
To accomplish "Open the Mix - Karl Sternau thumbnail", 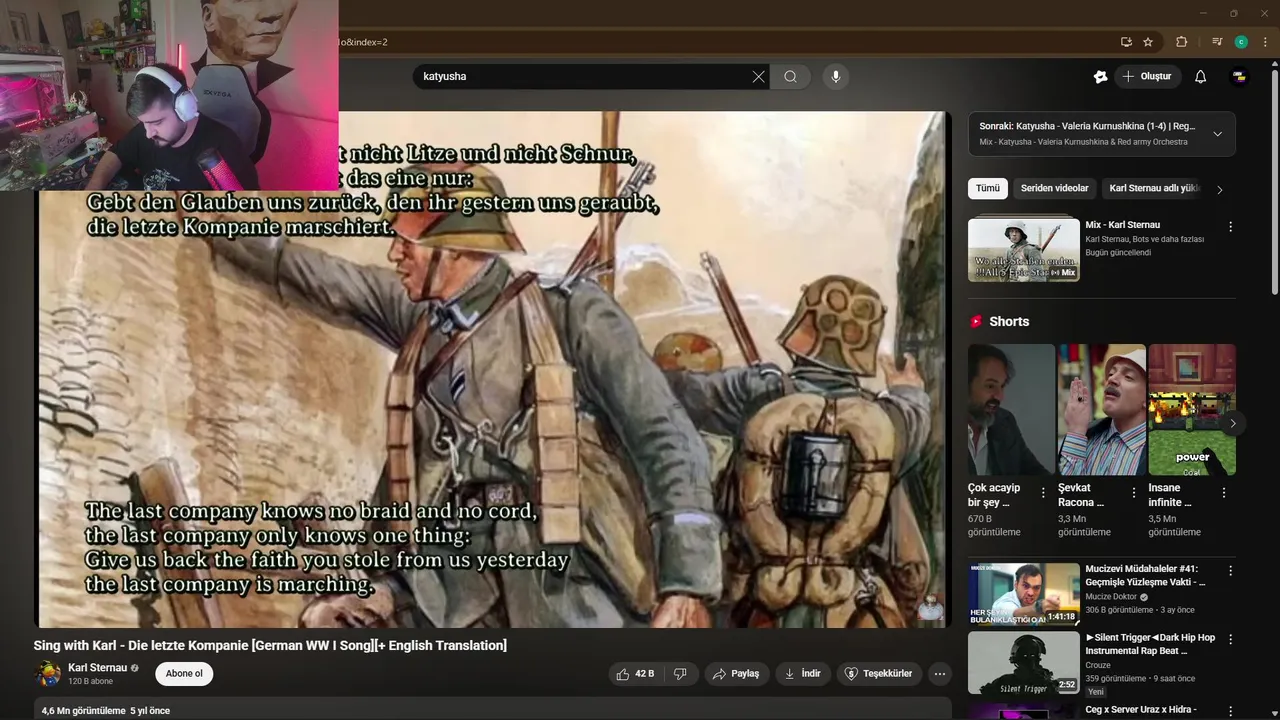I will (x=1024, y=250).
